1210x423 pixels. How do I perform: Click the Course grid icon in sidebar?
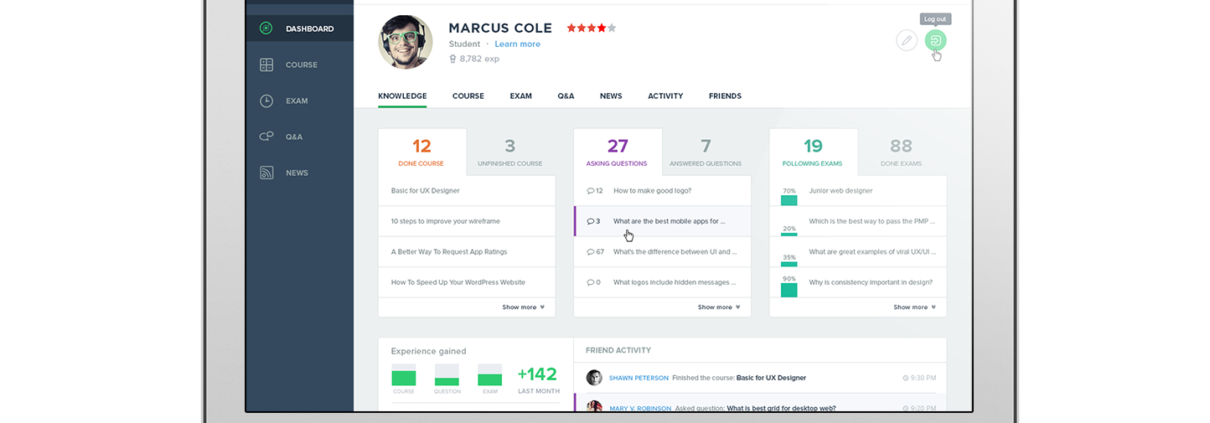pos(266,65)
